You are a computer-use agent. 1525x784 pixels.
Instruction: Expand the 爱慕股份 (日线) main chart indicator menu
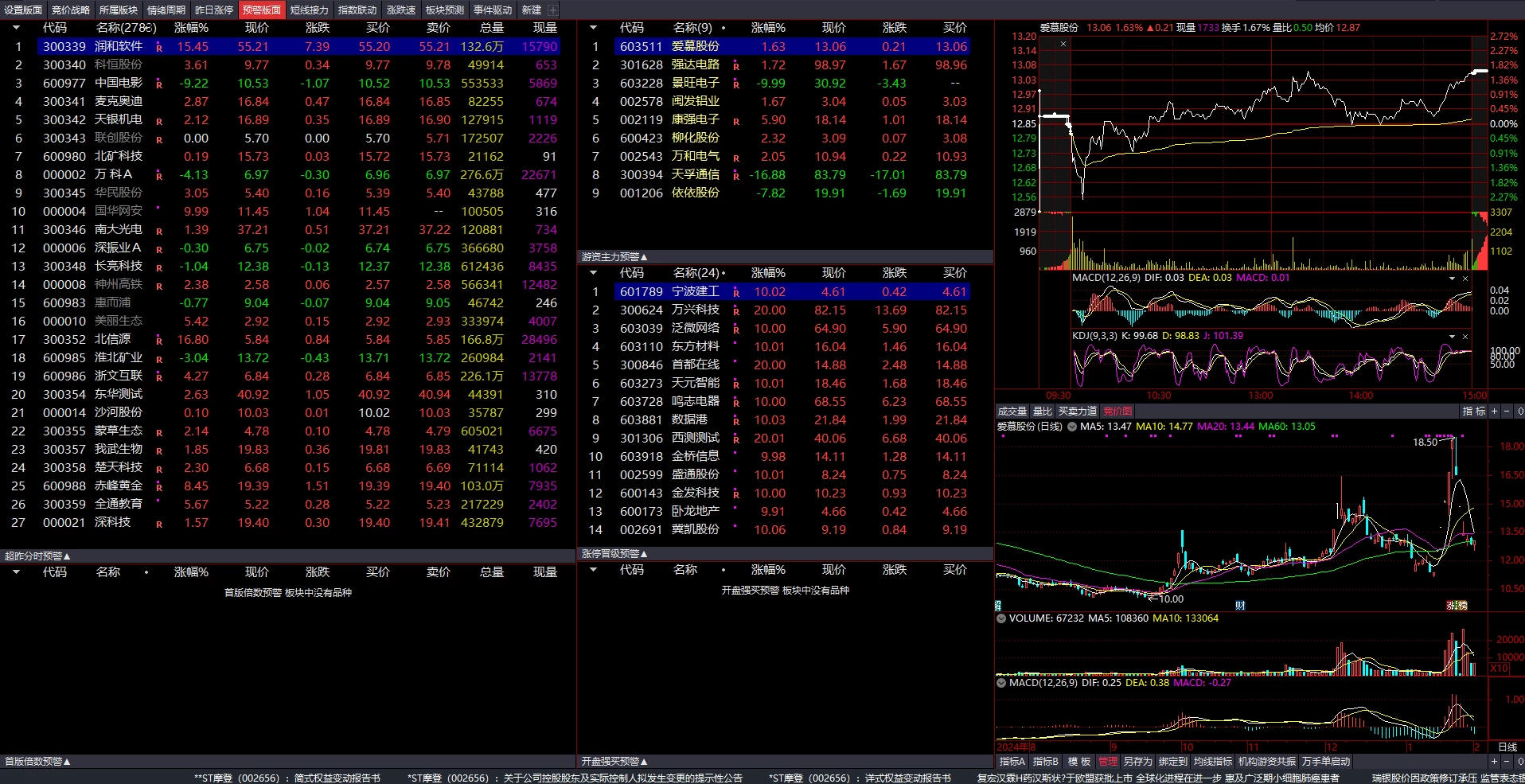coord(1072,427)
